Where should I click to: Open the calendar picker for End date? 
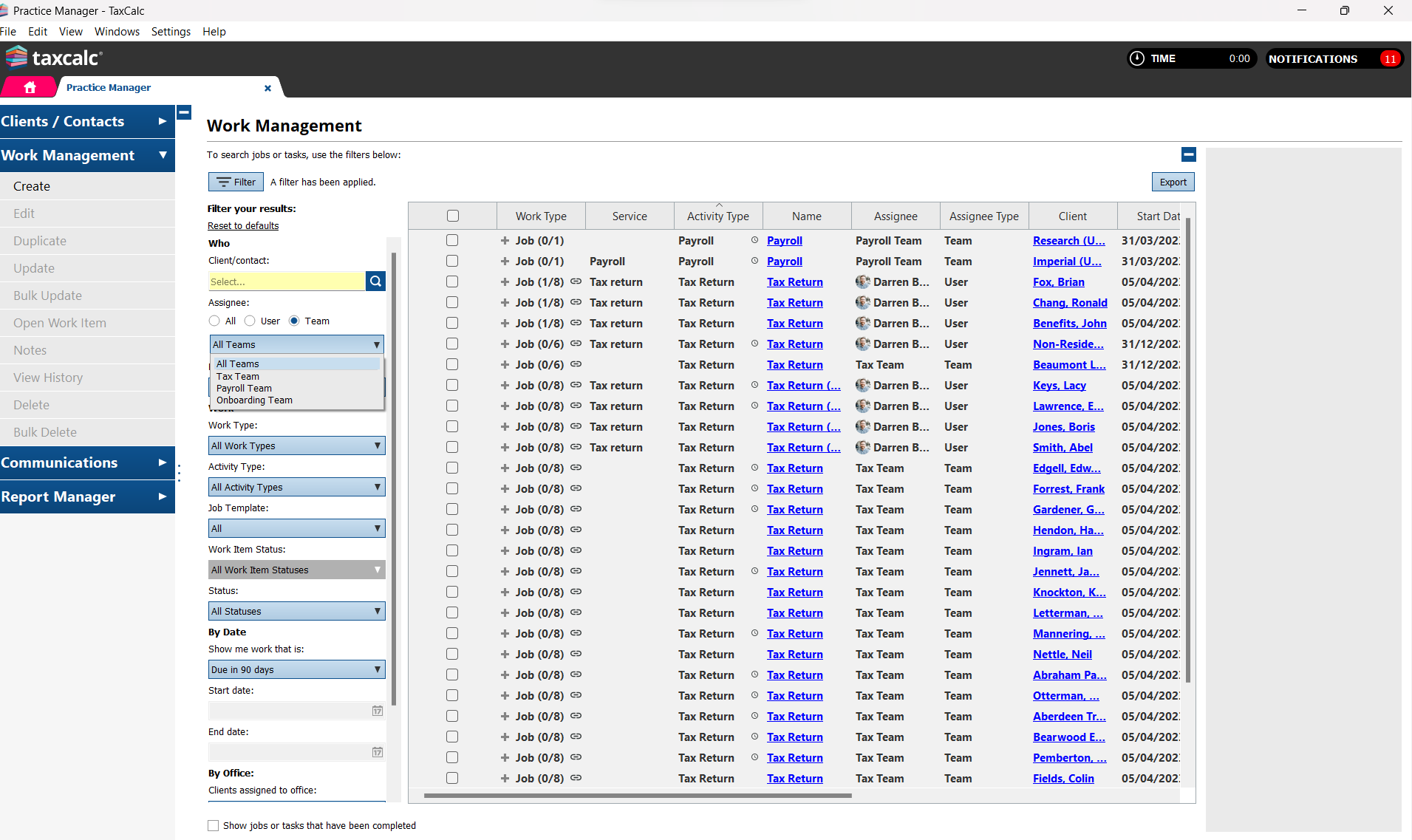(x=377, y=751)
